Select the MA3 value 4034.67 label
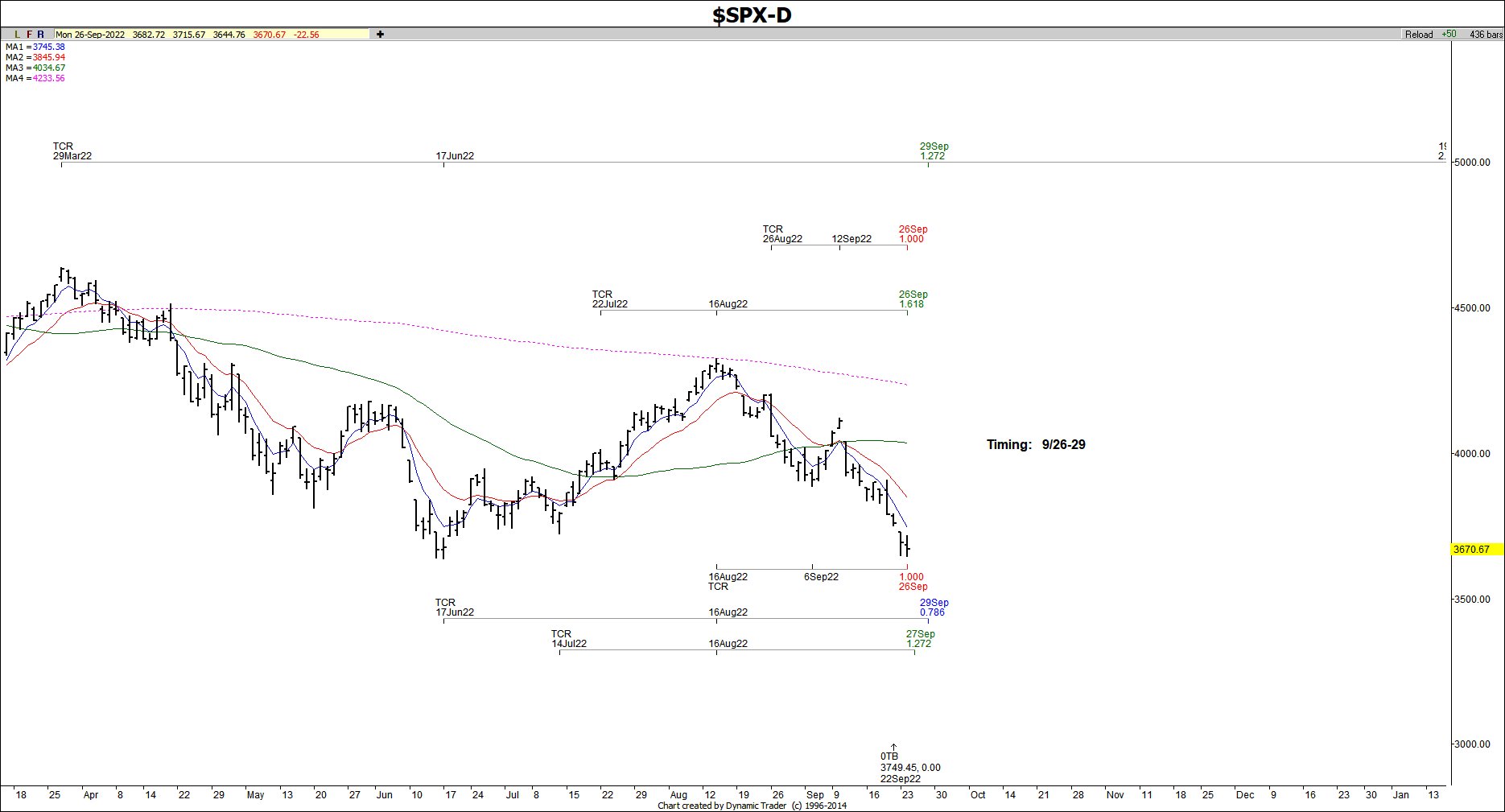The height and width of the screenshot is (812, 1505). pos(48,68)
